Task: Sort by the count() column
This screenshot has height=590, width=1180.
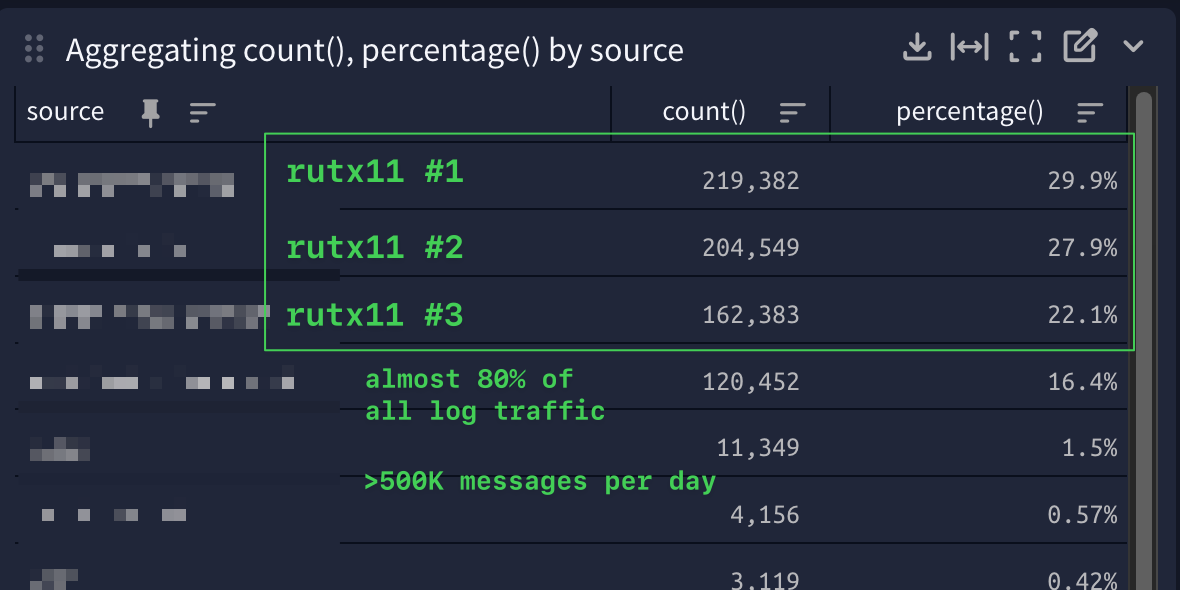Action: click(x=792, y=113)
